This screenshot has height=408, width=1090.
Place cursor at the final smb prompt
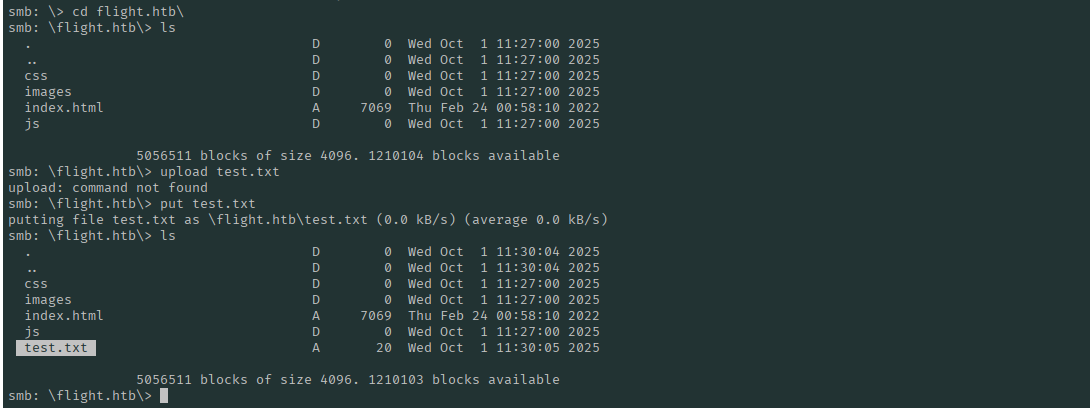click(x=163, y=396)
